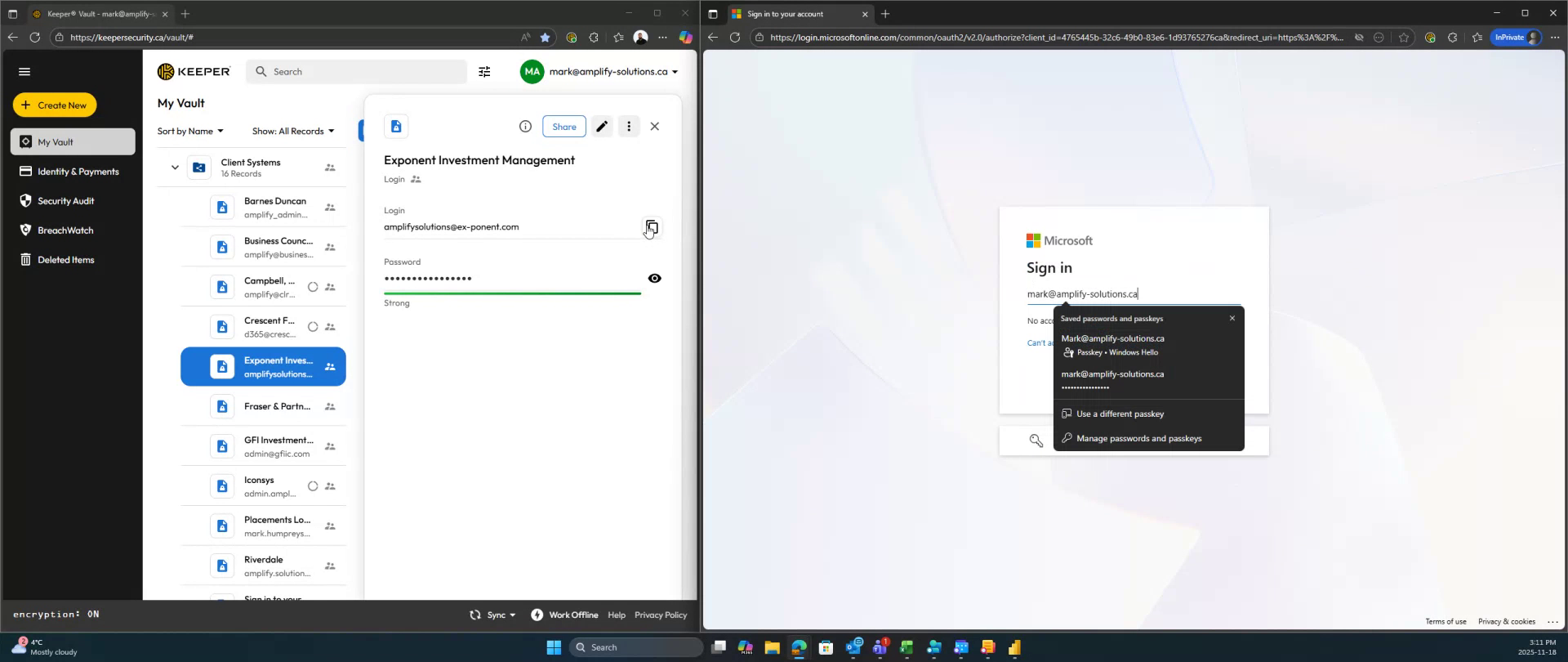Click the Keeper vault search field
This screenshot has width=1568, height=662.
pyautogui.click(x=356, y=72)
